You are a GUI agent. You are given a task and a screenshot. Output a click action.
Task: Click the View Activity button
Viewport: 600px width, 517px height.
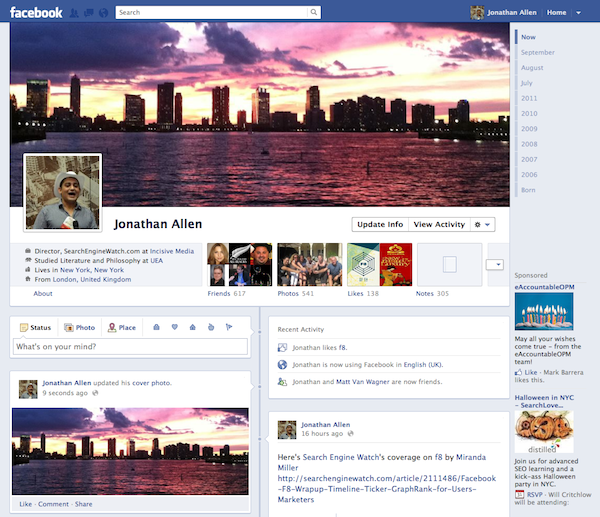[439, 225]
